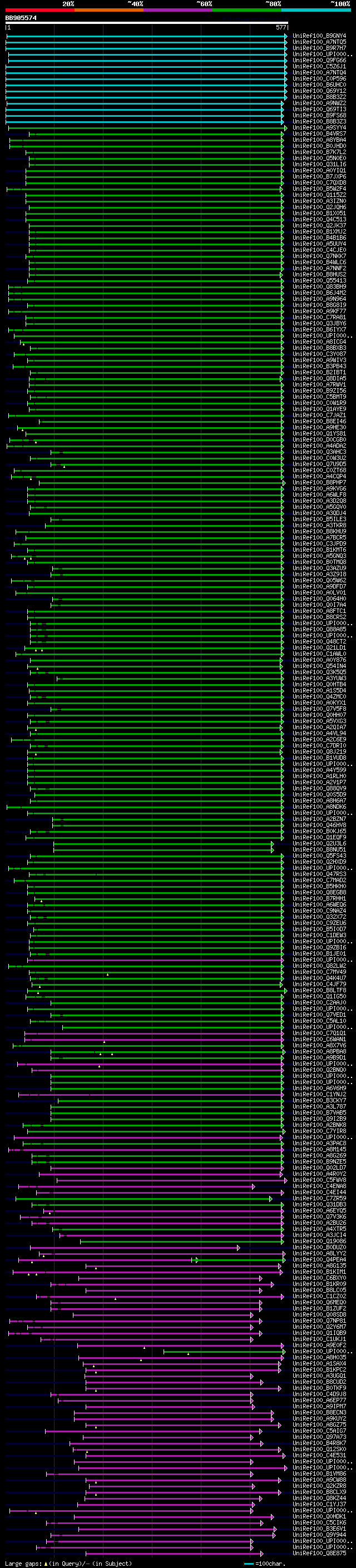Select the label UniRef100_Q55413
The image size is (356, 1568).
tap(319, 280)
